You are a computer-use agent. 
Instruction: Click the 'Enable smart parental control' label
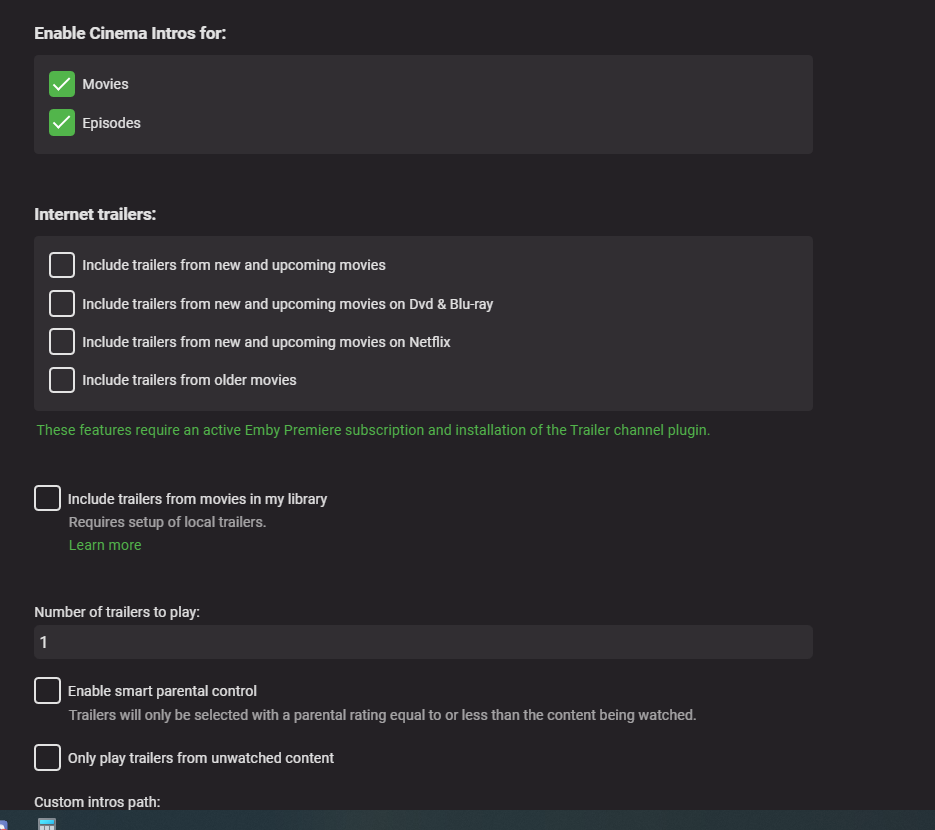162,691
